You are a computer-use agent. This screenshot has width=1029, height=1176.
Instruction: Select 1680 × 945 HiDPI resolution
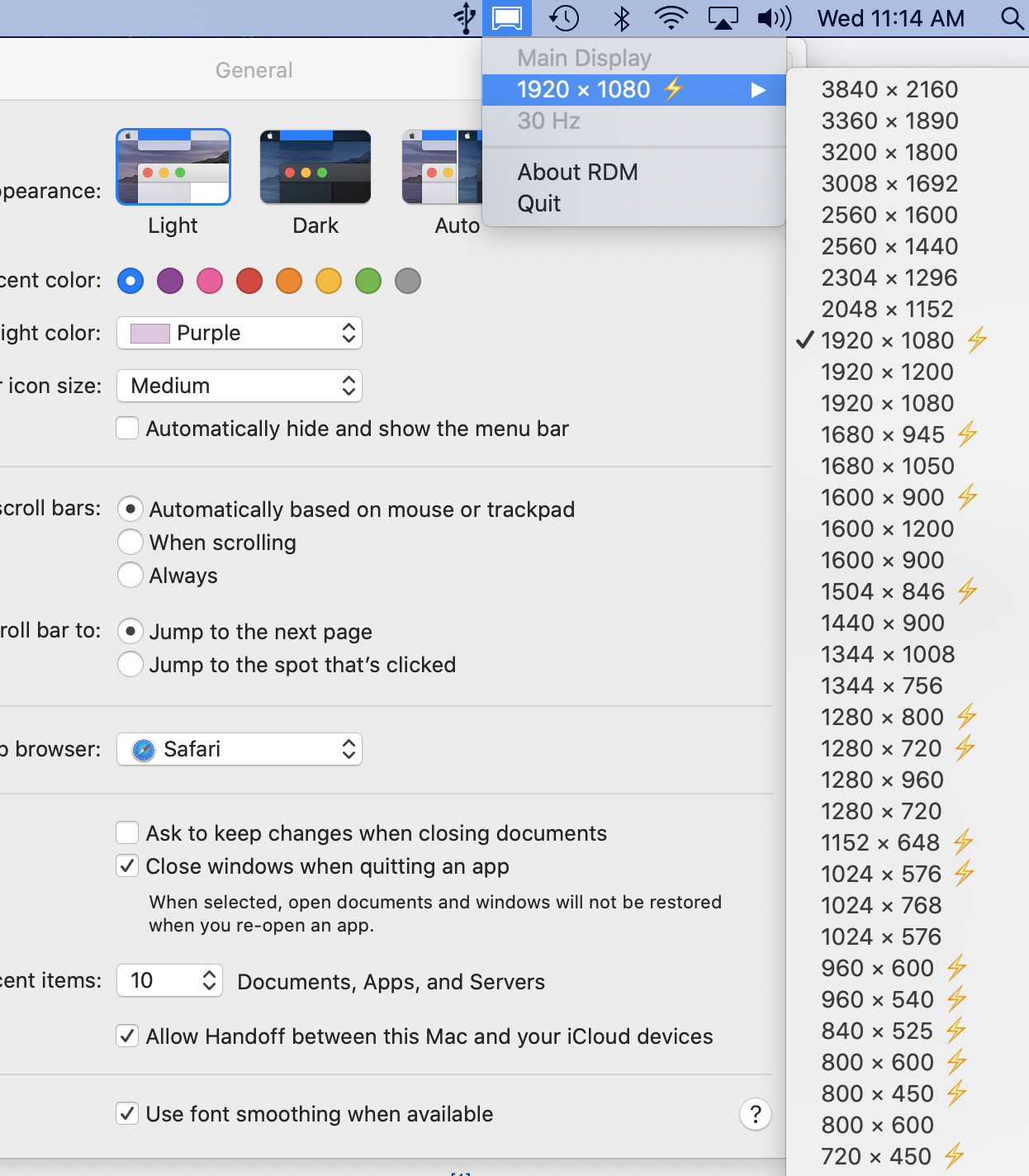click(x=908, y=434)
